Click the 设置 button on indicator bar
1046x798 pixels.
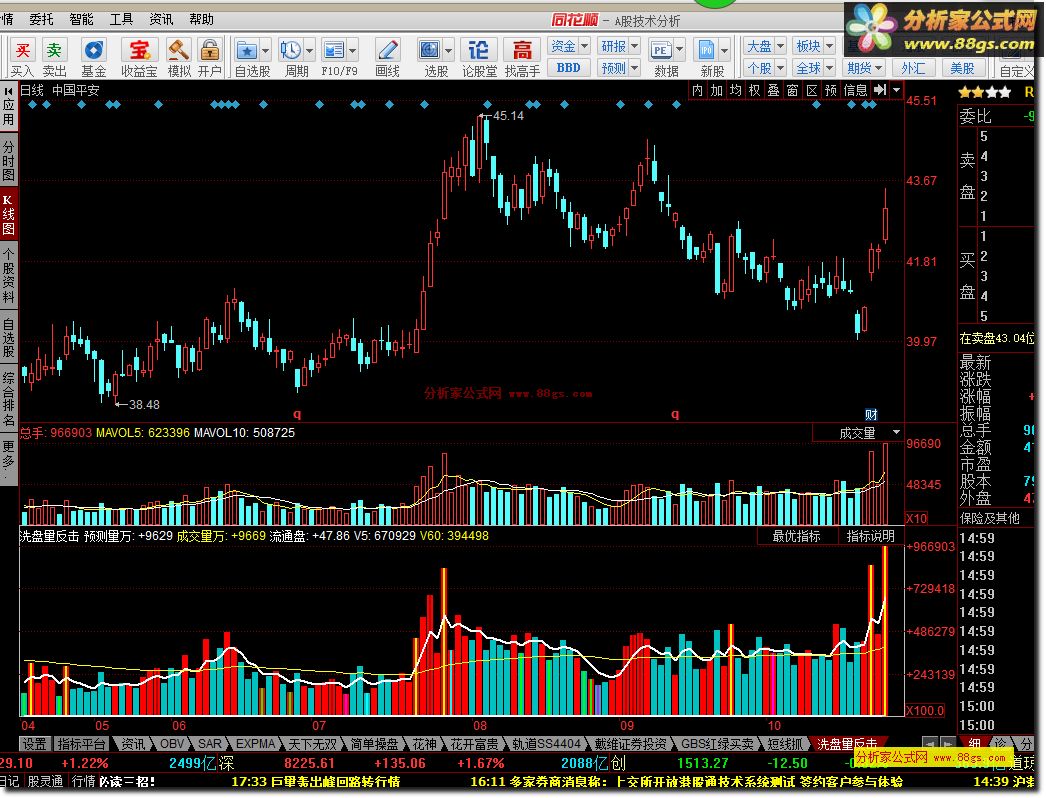point(35,743)
